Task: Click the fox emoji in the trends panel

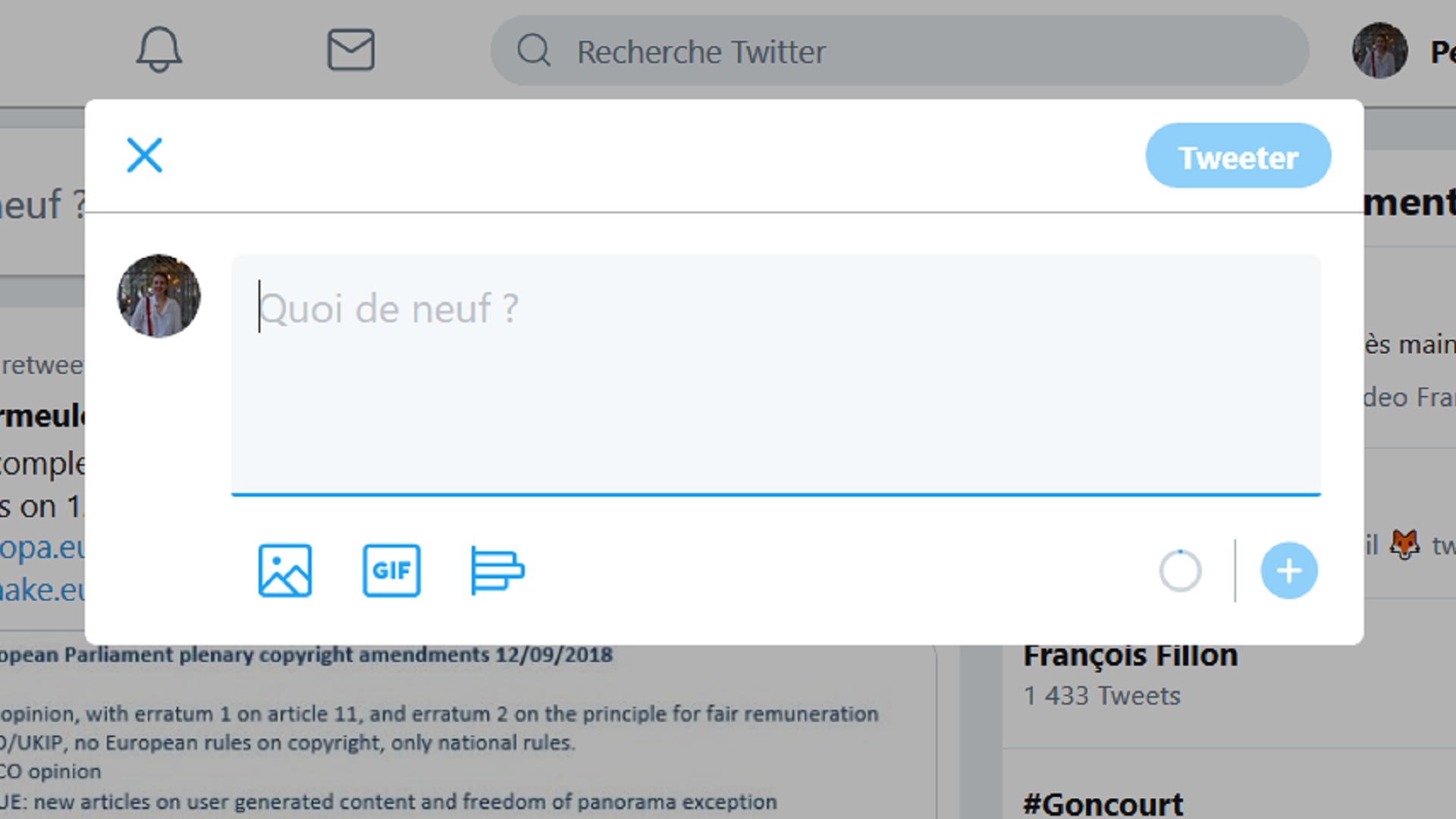Action: point(1404,544)
